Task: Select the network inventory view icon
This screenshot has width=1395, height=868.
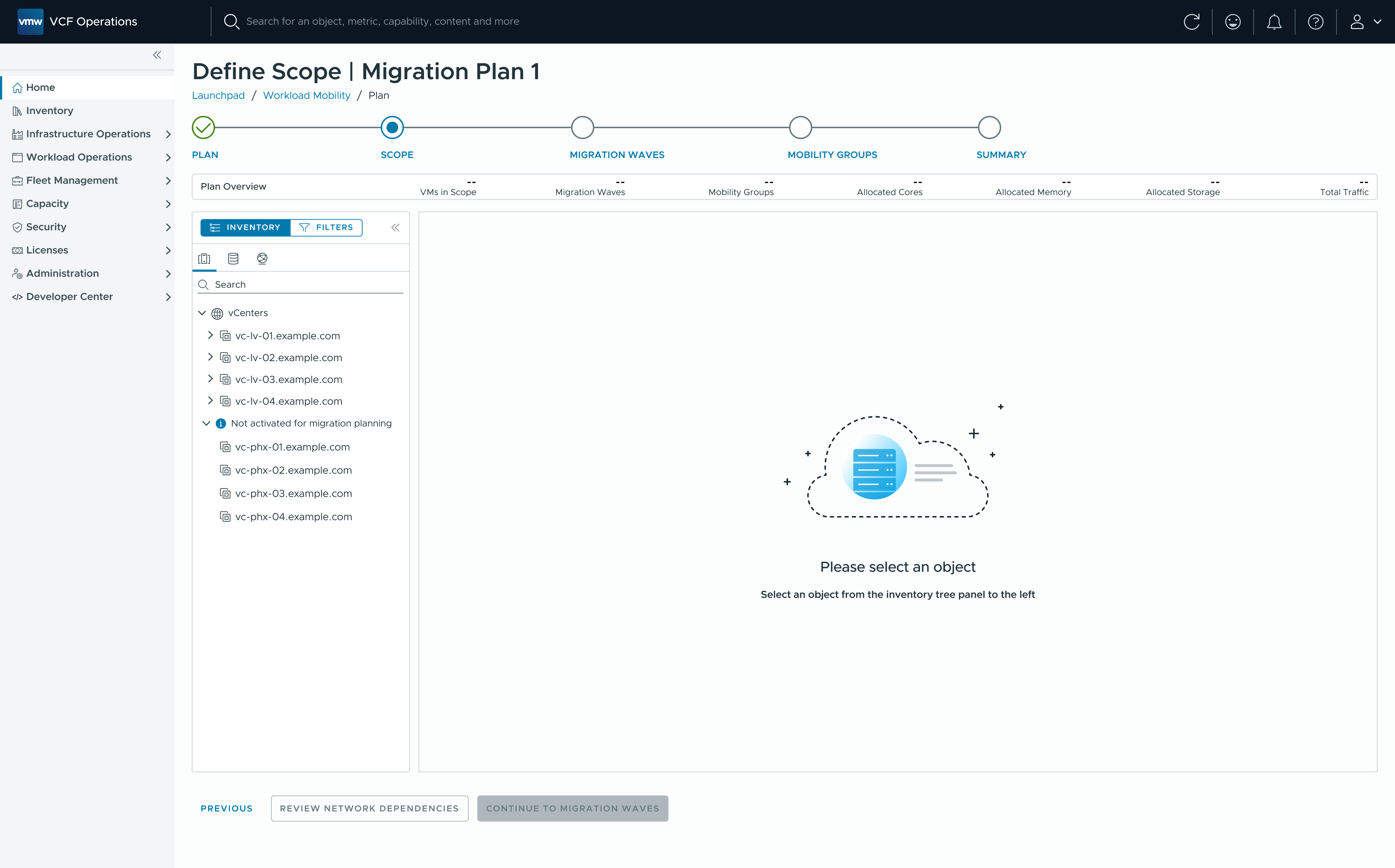Action: [262, 259]
